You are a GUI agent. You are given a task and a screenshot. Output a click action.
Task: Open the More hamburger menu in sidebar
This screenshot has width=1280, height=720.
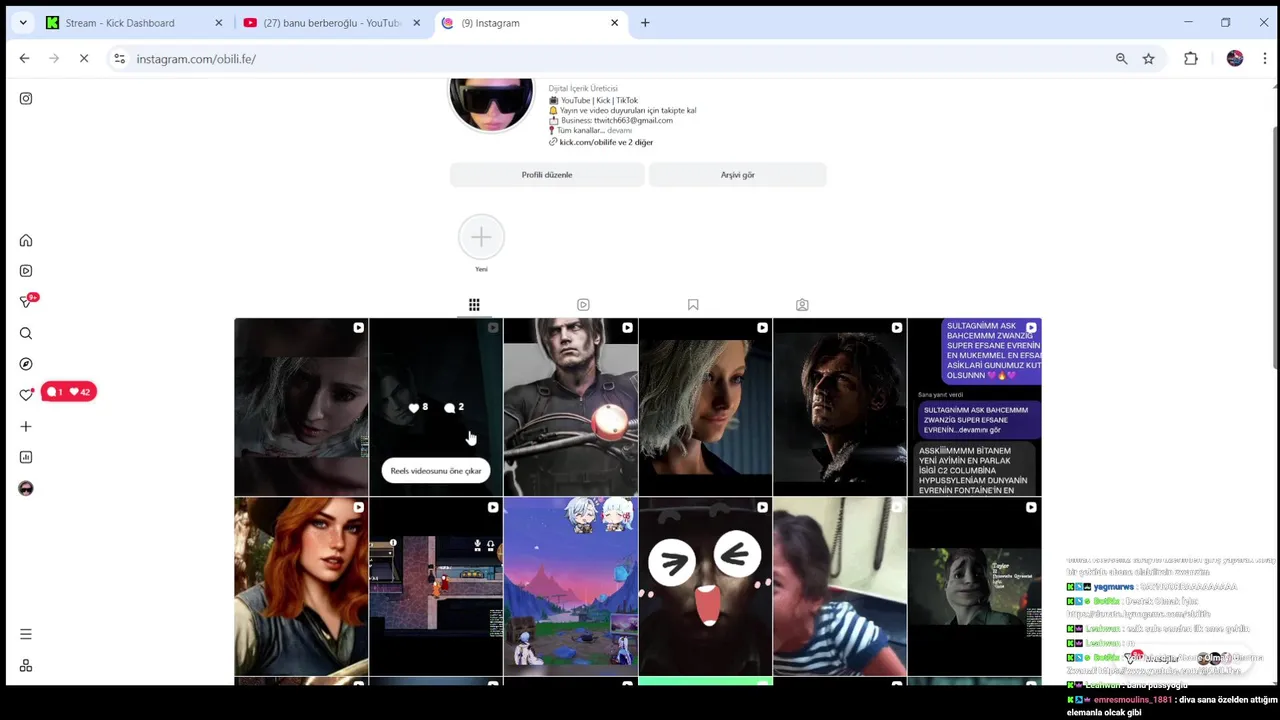pos(26,634)
